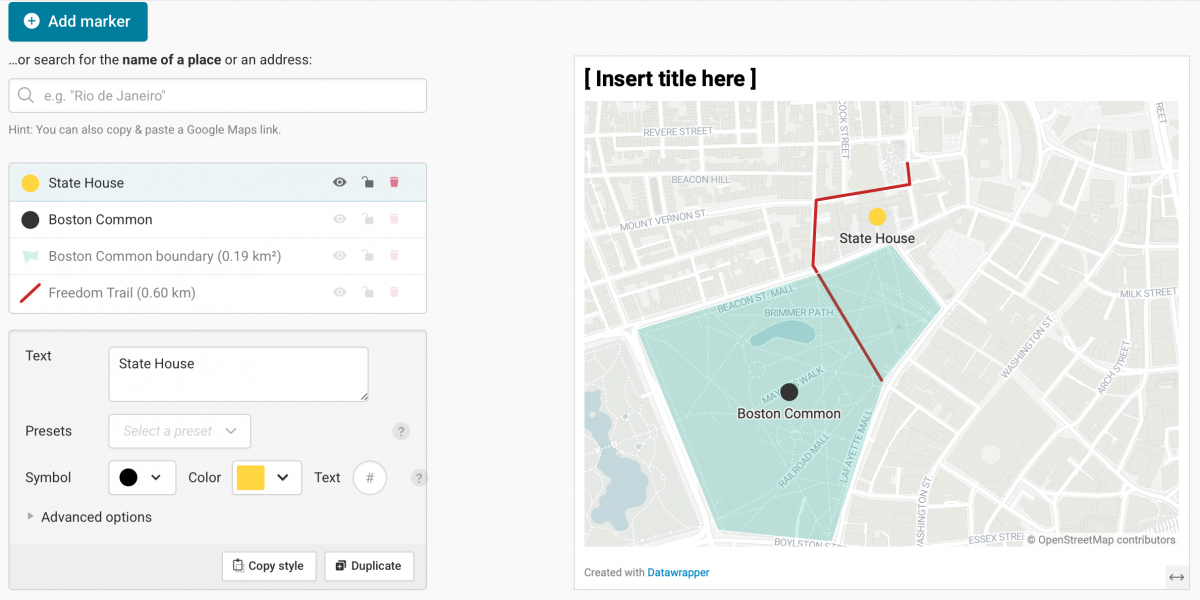The image size is (1200, 600).
Task: Hide the State House marker
Action: tap(340, 182)
